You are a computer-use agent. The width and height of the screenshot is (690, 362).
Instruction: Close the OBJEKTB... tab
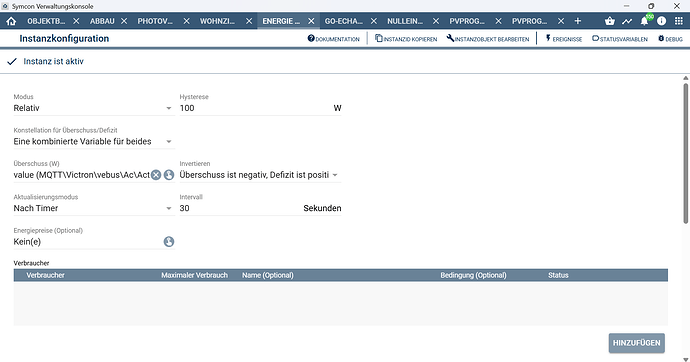tap(76, 21)
